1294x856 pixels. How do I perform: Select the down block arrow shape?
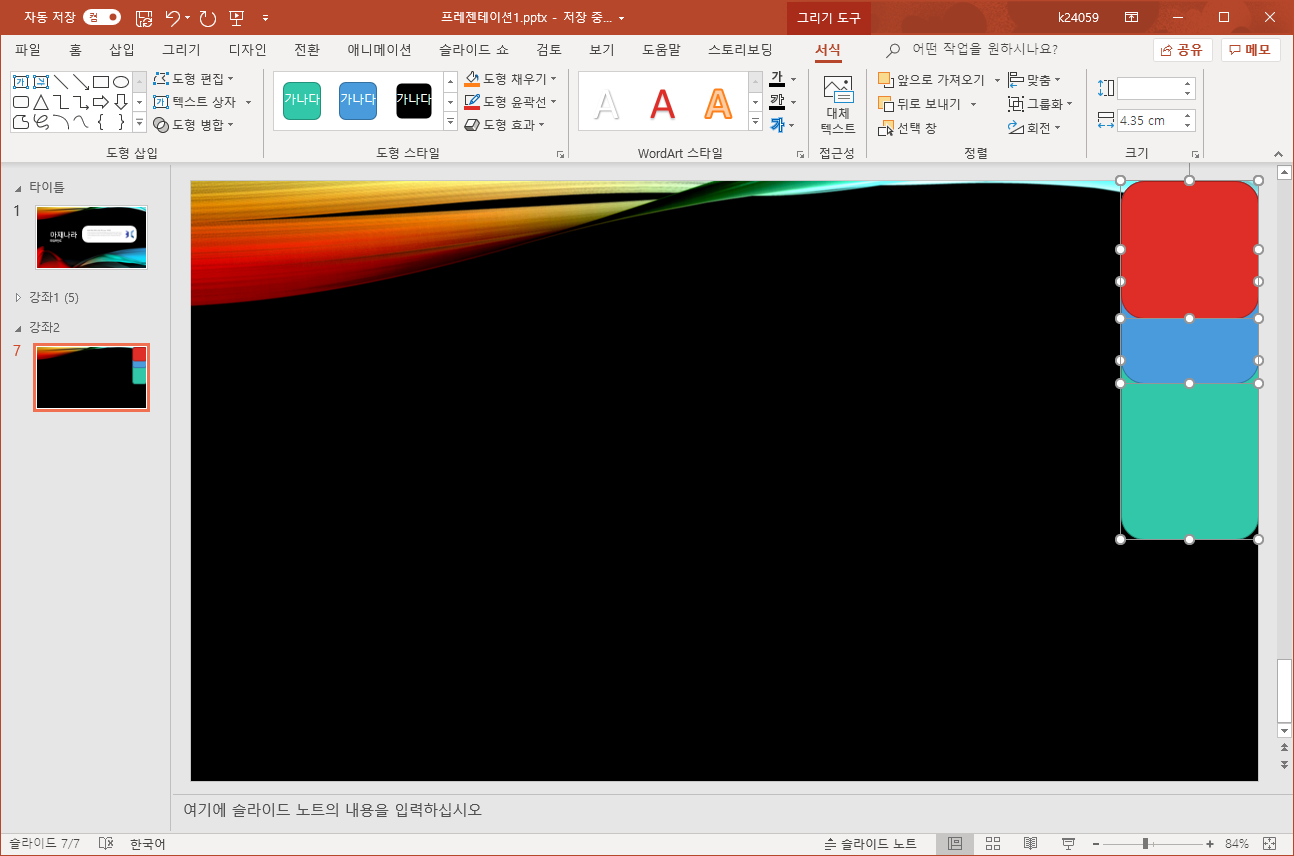click(121, 102)
